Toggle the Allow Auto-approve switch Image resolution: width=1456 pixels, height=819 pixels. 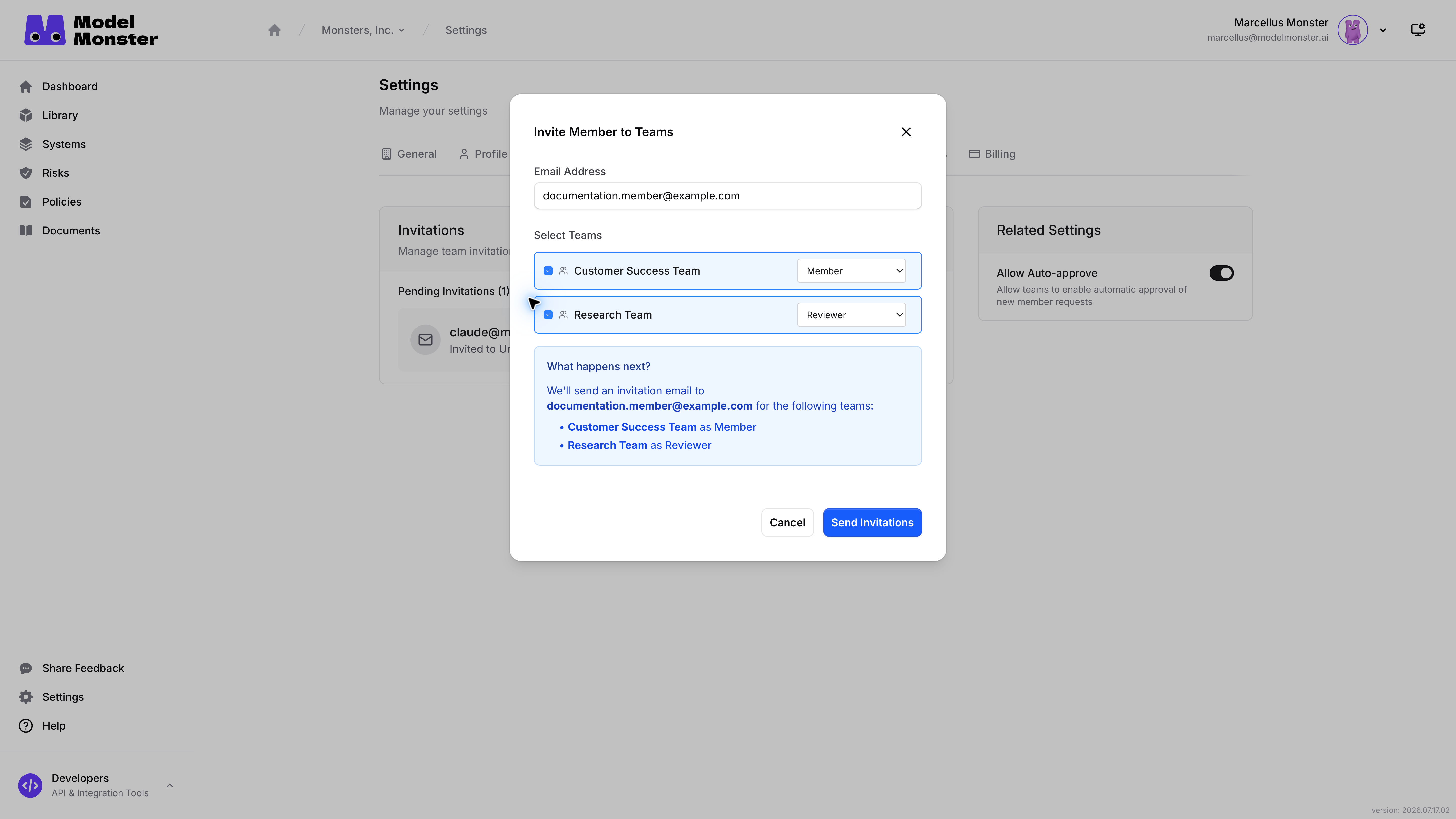point(1221,273)
